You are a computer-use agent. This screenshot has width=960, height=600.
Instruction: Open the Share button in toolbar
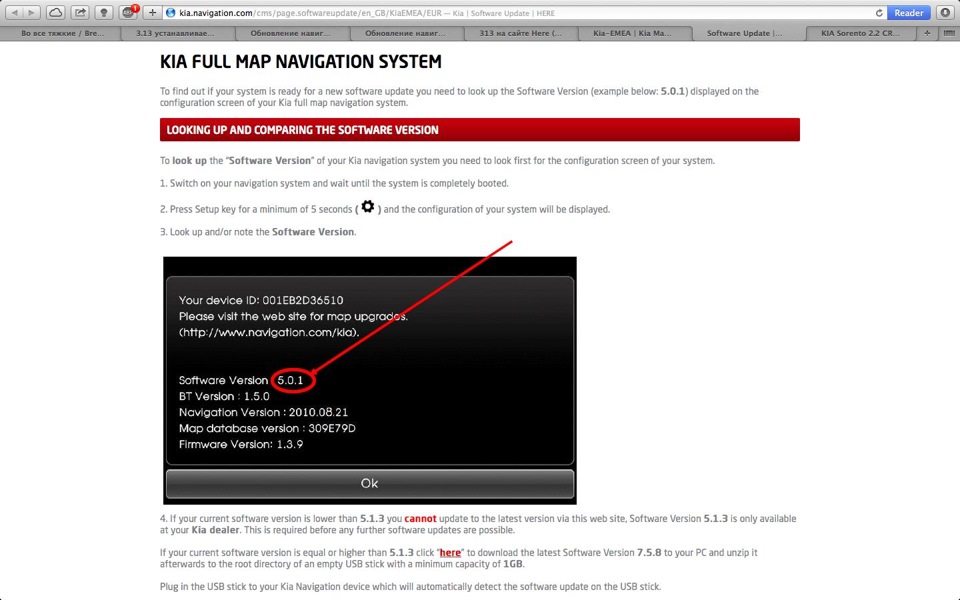coord(80,12)
